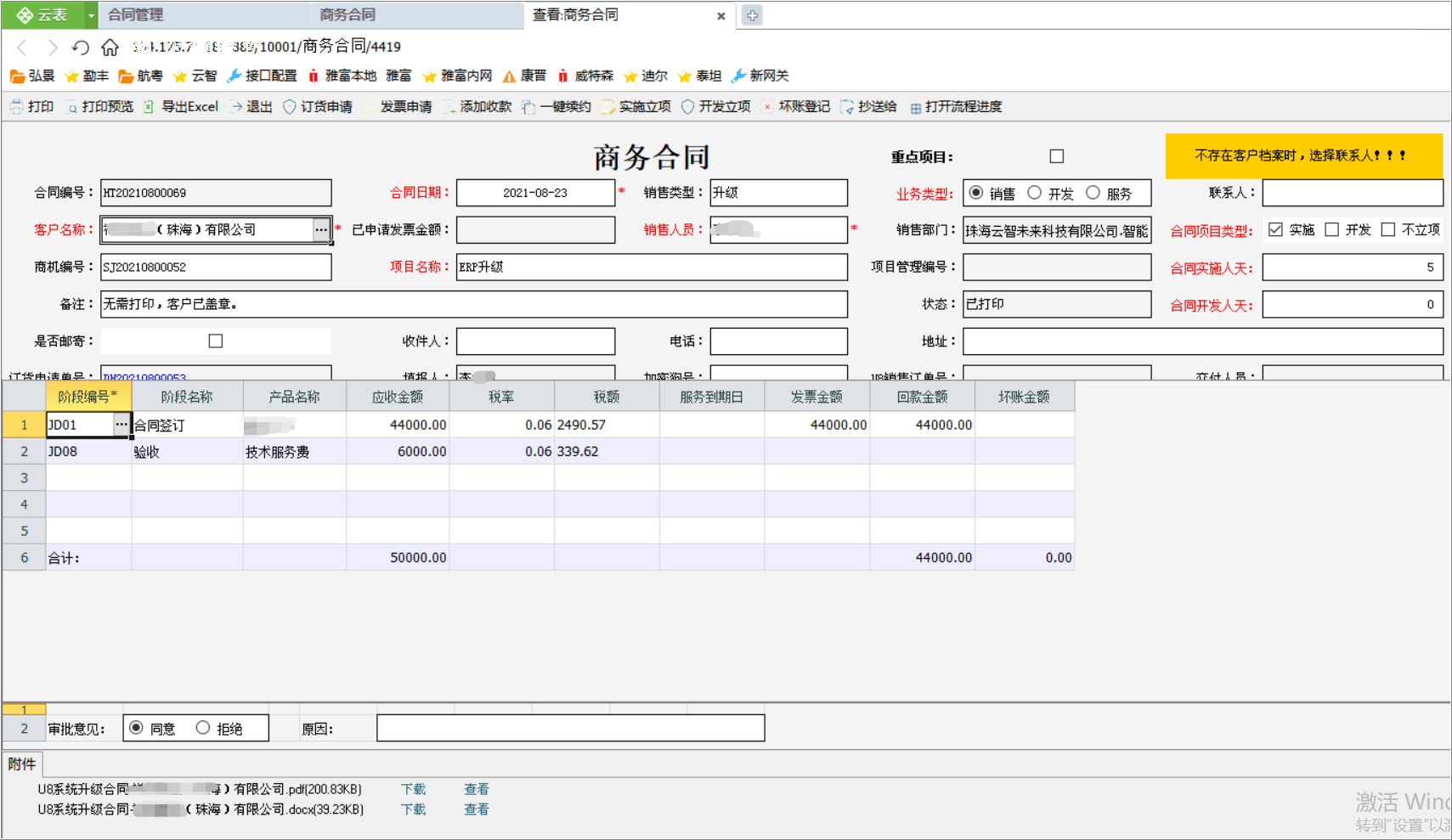The width and height of the screenshot is (1452, 840).
Task: Open Print Preview (打印预览)
Action: coord(99,107)
